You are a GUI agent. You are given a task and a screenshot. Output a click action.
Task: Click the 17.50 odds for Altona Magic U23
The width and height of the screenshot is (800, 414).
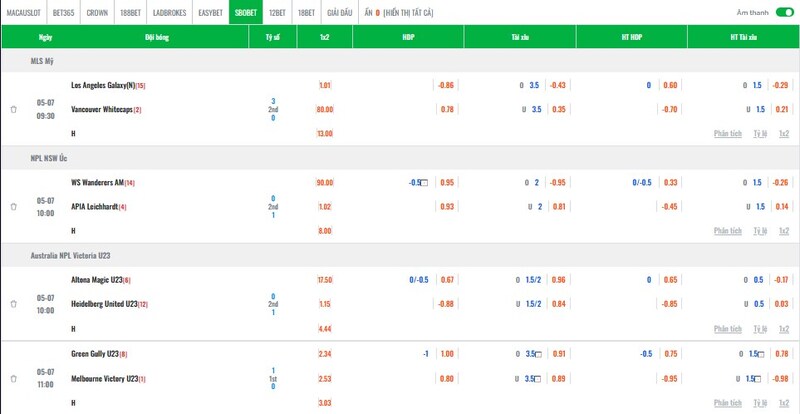coord(325,280)
